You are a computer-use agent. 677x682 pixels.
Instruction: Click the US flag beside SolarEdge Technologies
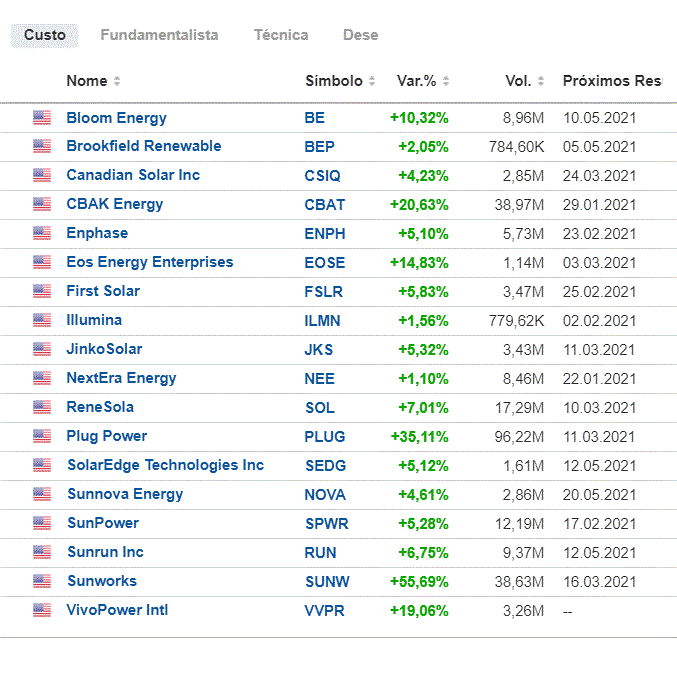(42, 465)
